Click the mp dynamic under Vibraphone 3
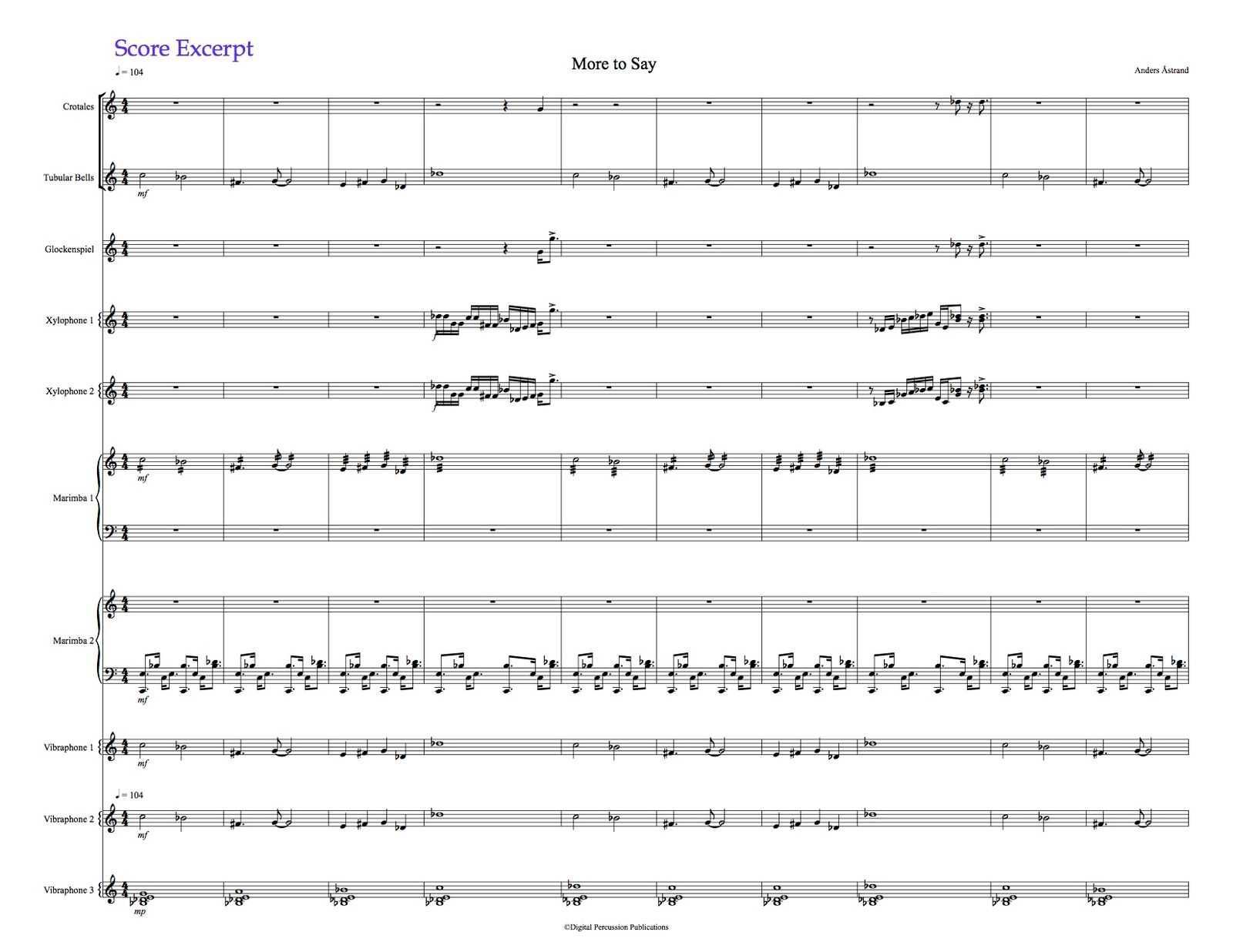The height and width of the screenshot is (952, 1233). coord(139,912)
